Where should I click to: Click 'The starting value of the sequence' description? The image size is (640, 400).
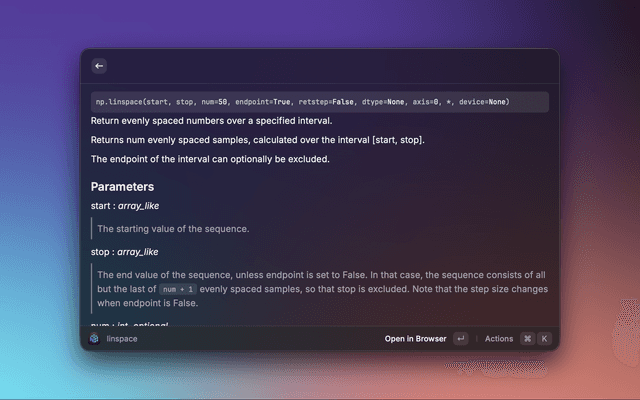pyautogui.click(x=173, y=229)
